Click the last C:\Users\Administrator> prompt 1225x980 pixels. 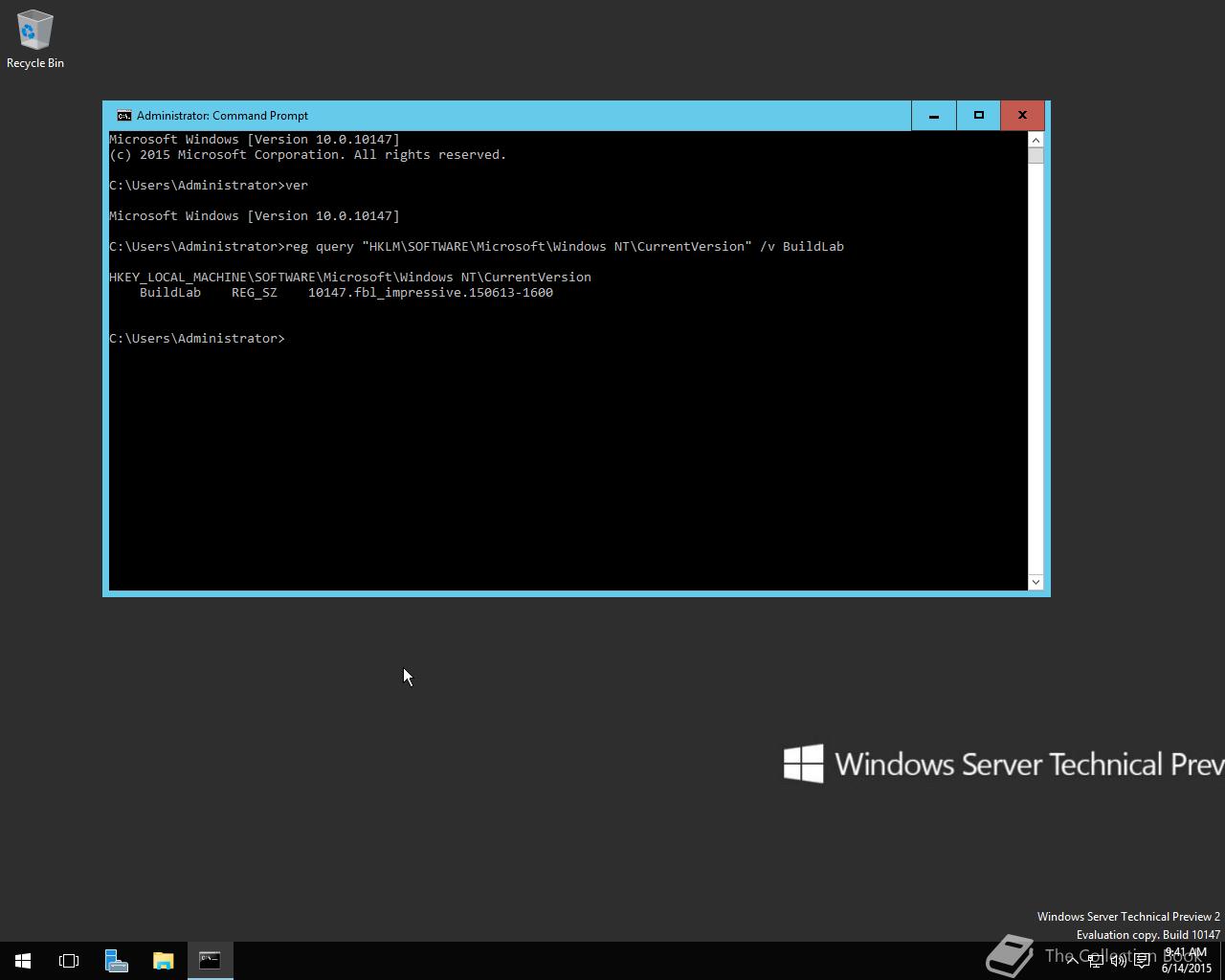197,339
